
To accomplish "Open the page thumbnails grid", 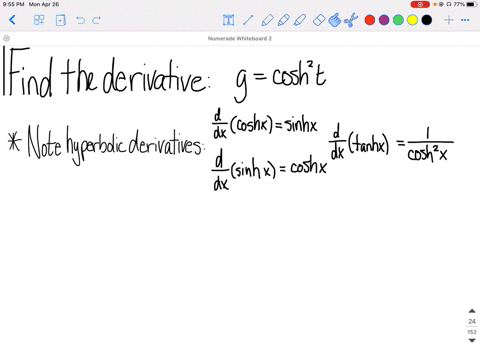I will point(39,20).
